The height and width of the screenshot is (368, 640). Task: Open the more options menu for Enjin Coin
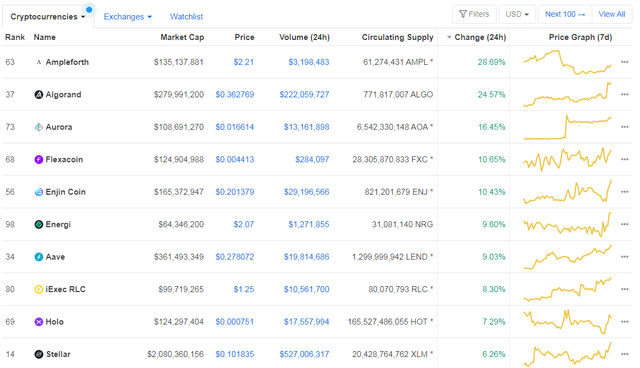[624, 192]
